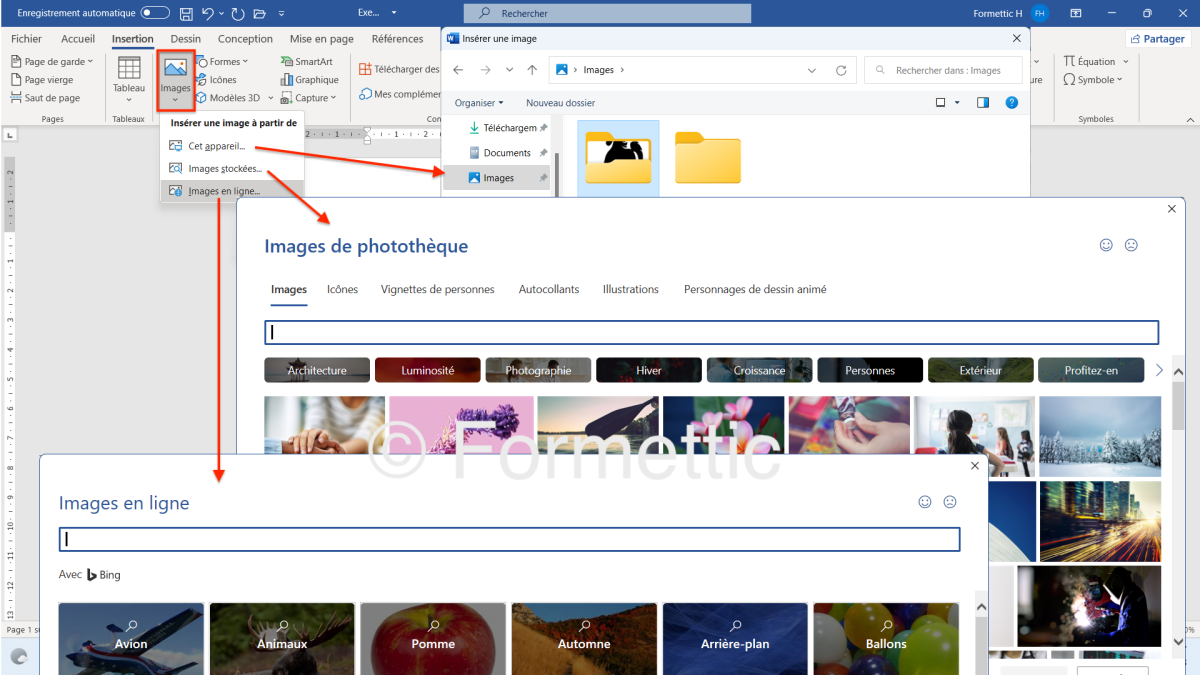Switch to the Dessin ribbon tab
The width and height of the screenshot is (1200, 675).
pyautogui.click(x=185, y=39)
